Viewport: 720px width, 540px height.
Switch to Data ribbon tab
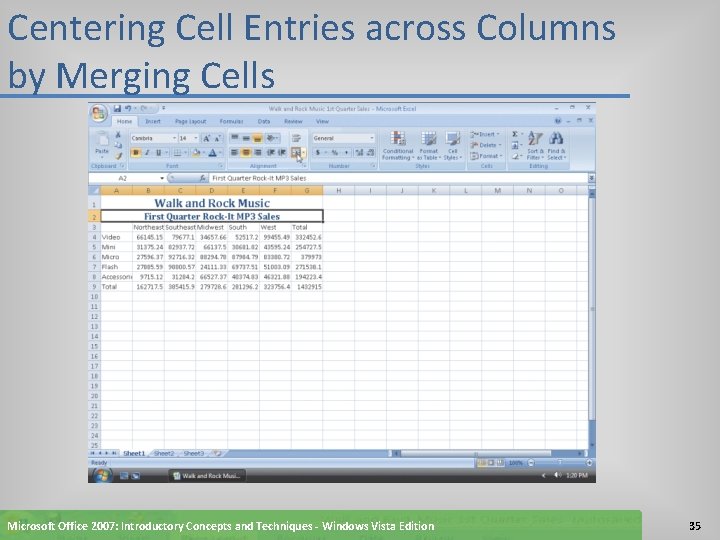[264, 121]
